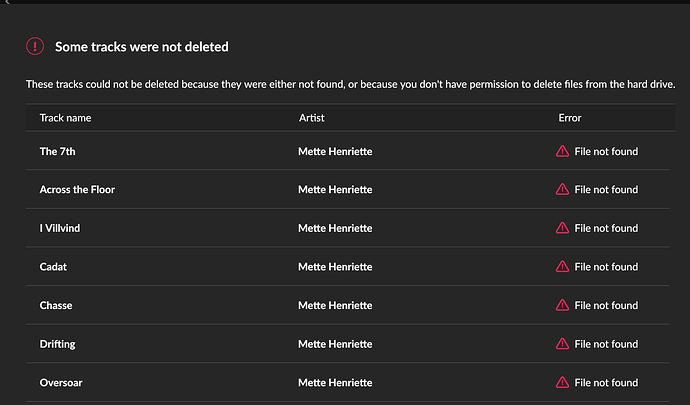Select the I Villvind track name
The width and height of the screenshot is (690, 405).
pyautogui.click(x=60, y=228)
